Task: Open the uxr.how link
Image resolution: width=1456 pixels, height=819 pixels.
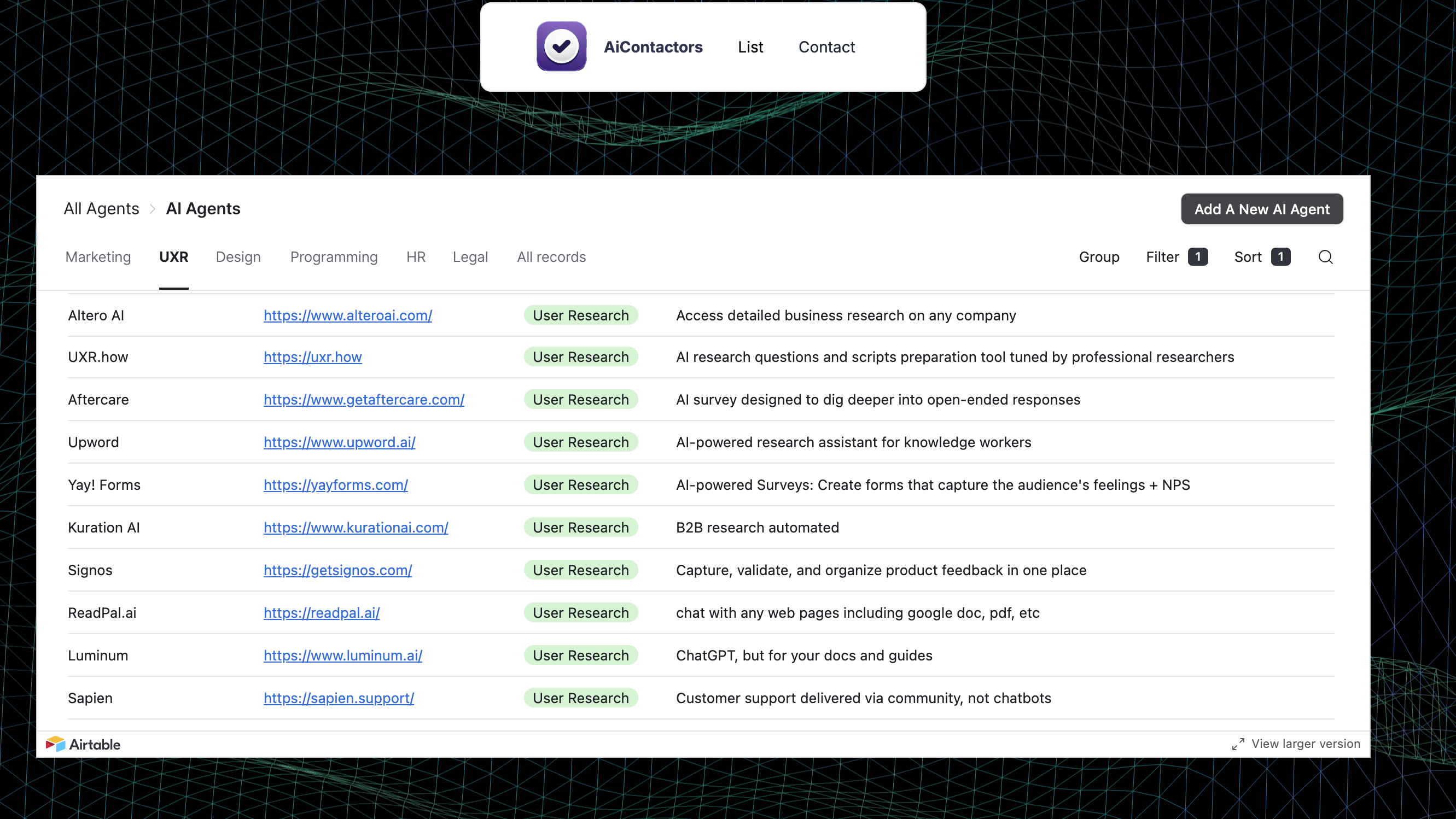Action: 312,357
